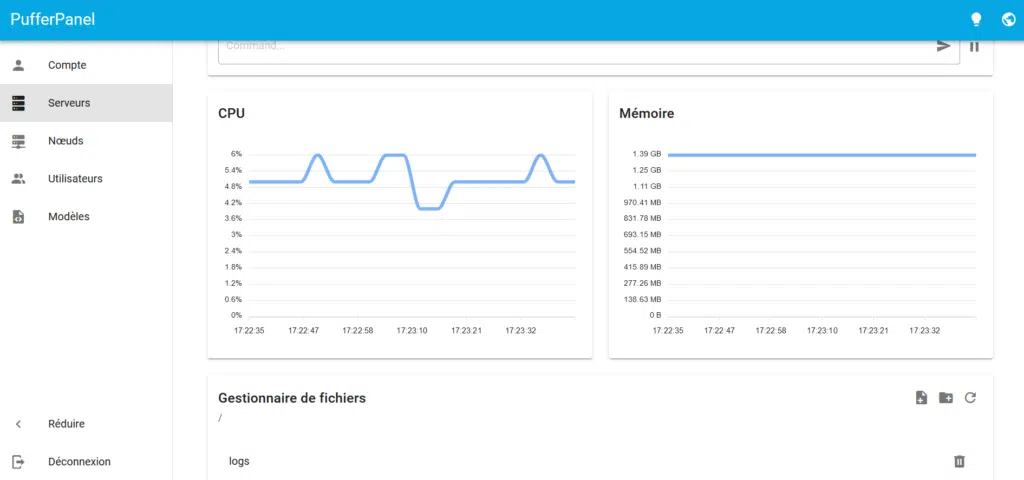The width and height of the screenshot is (1024, 480).
Task: Click the Nœuds network icon
Action: pos(18,141)
